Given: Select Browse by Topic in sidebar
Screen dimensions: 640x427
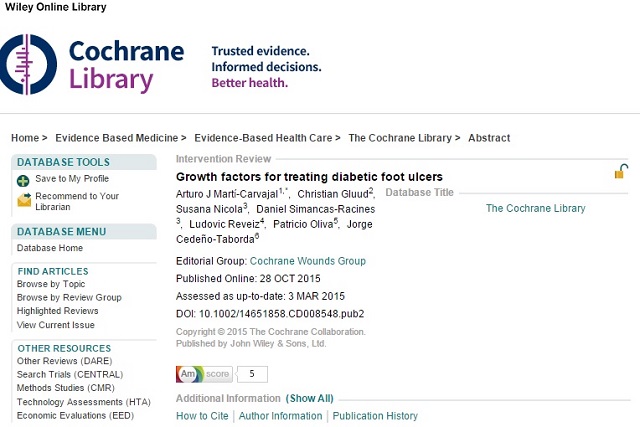Looking at the screenshot, I should [x=51, y=284].
